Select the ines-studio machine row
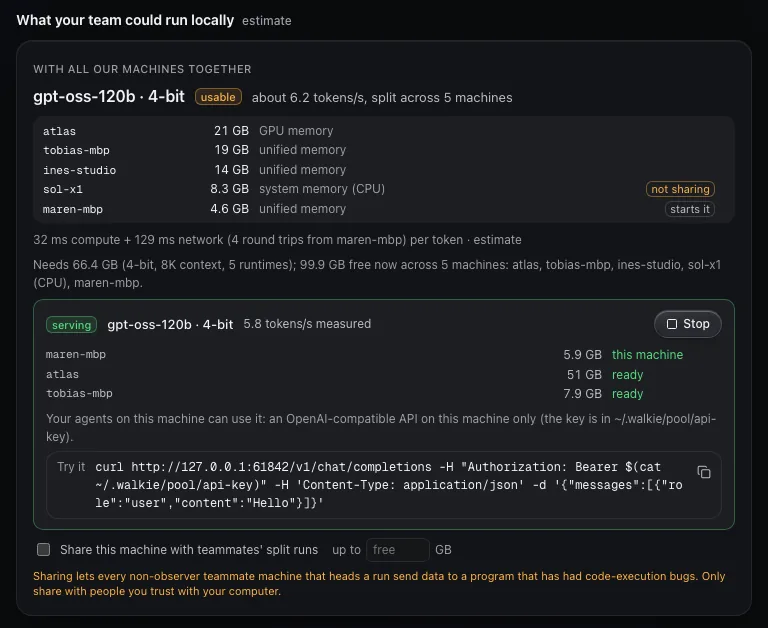 pyautogui.click(x=384, y=170)
